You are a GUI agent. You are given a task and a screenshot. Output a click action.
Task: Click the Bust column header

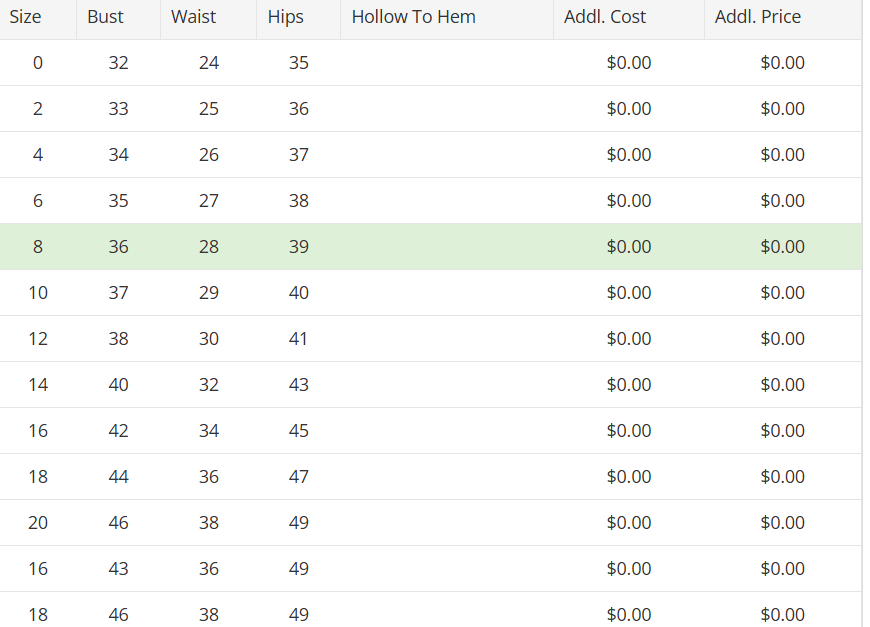tap(118, 17)
